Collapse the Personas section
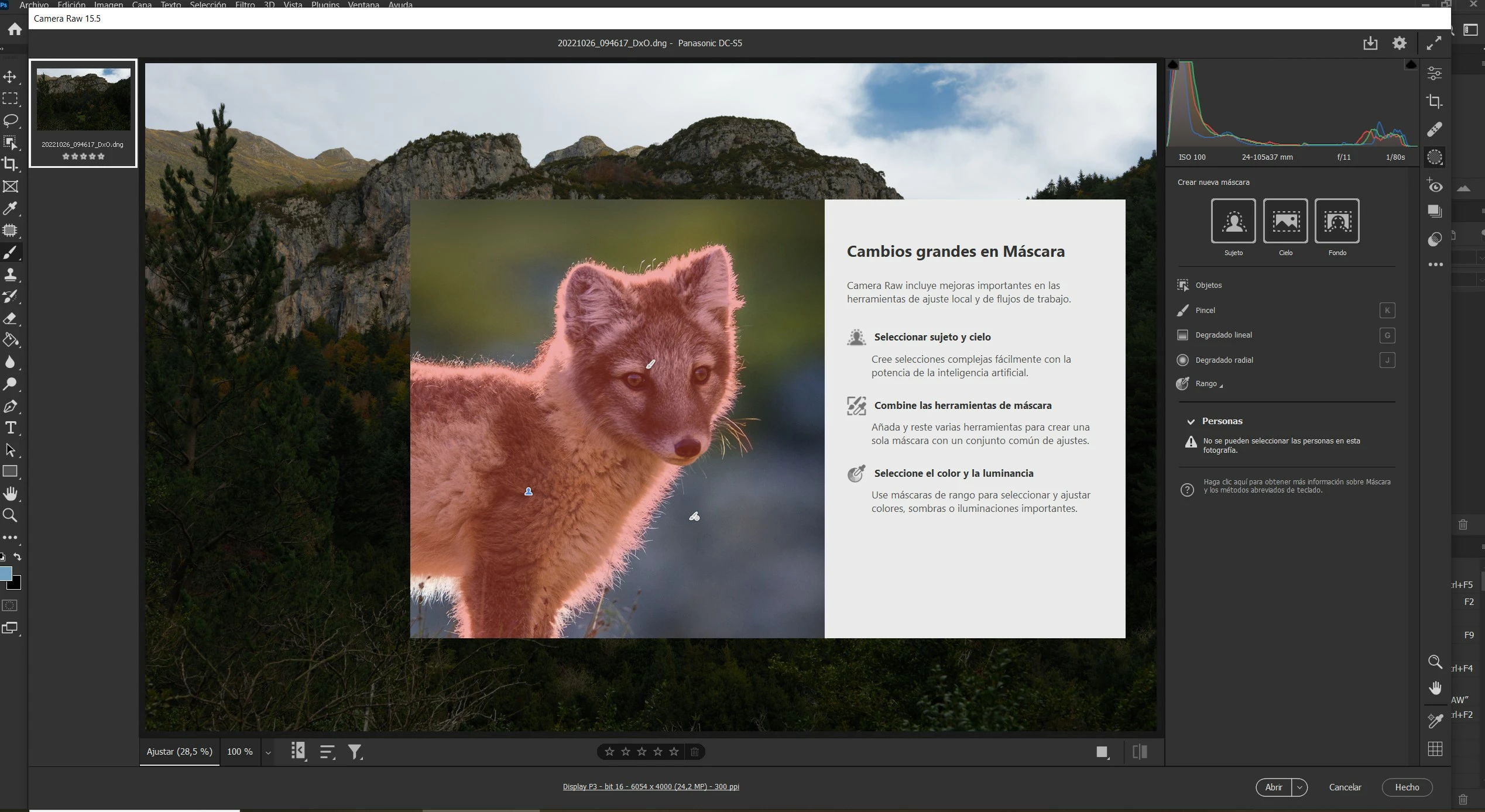The width and height of the screenshot is (1485, 812). tap(1191, 421)
